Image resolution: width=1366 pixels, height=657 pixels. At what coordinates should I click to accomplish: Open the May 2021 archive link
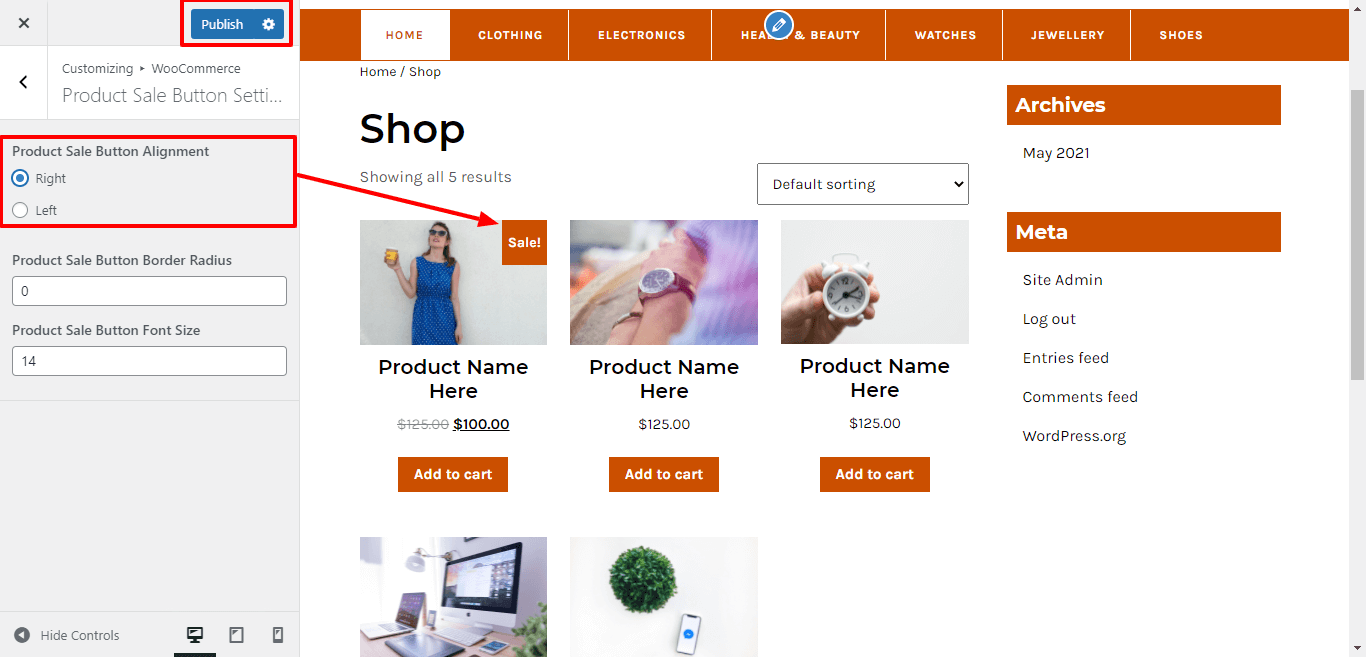pos(1056,153)
